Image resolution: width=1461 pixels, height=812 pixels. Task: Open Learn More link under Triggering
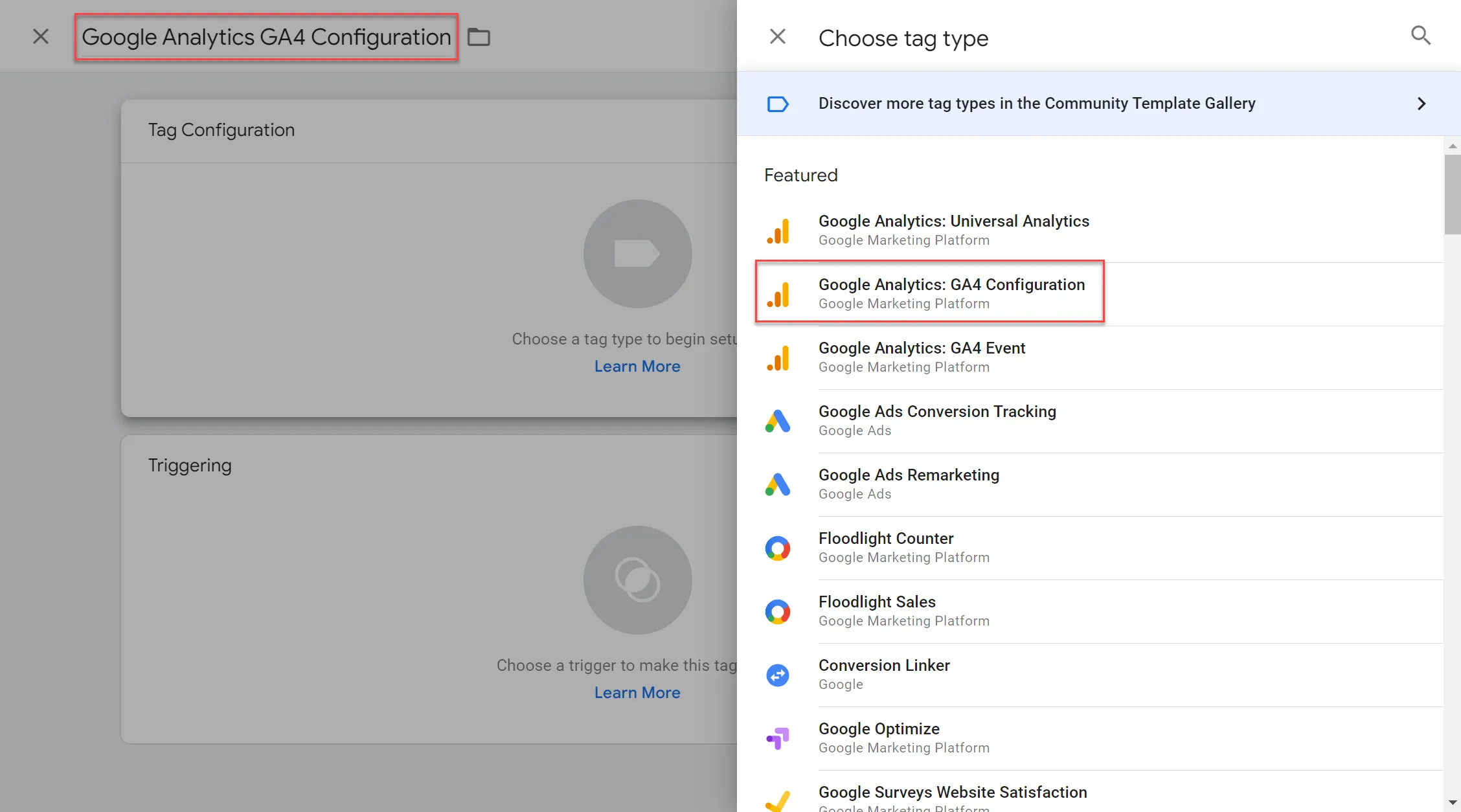(x=637, y=693)
